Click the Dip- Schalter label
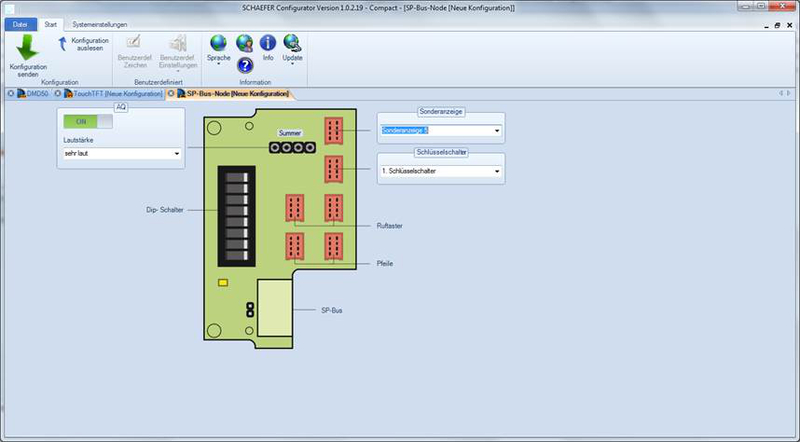 click(x=165, y=210)
